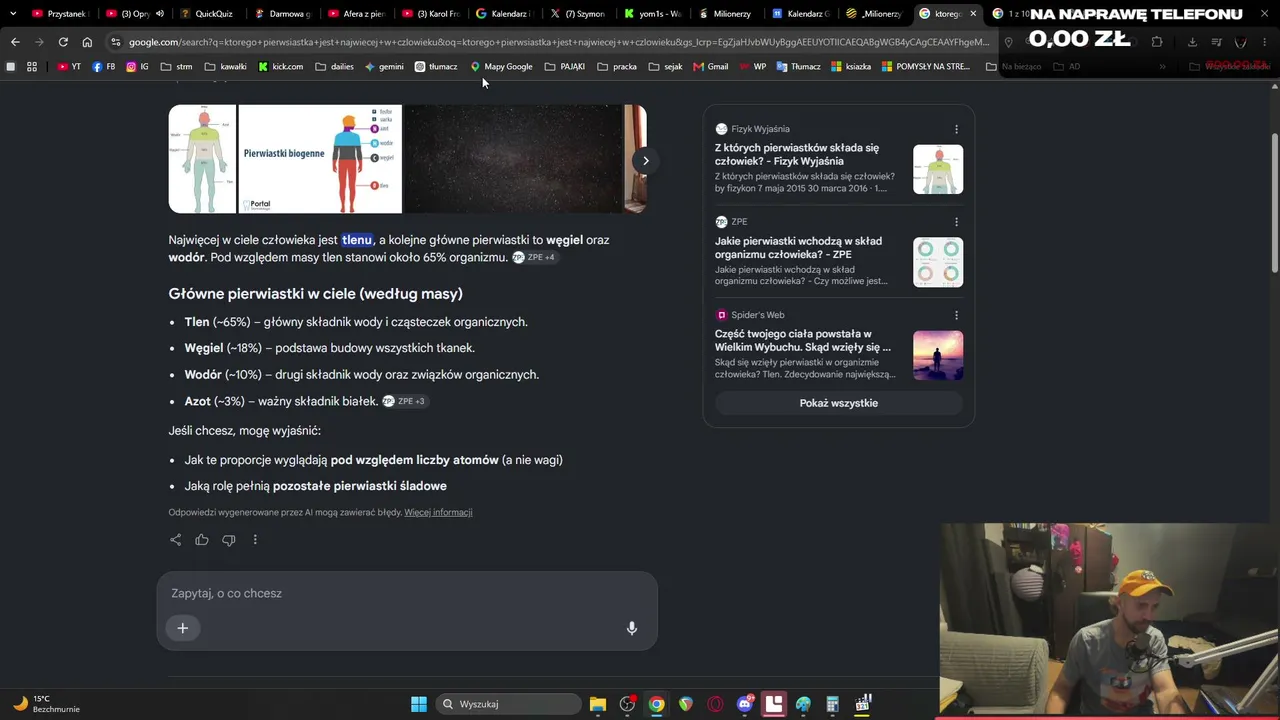Expand the ZPE +3 sources chip

click(404, 401)
